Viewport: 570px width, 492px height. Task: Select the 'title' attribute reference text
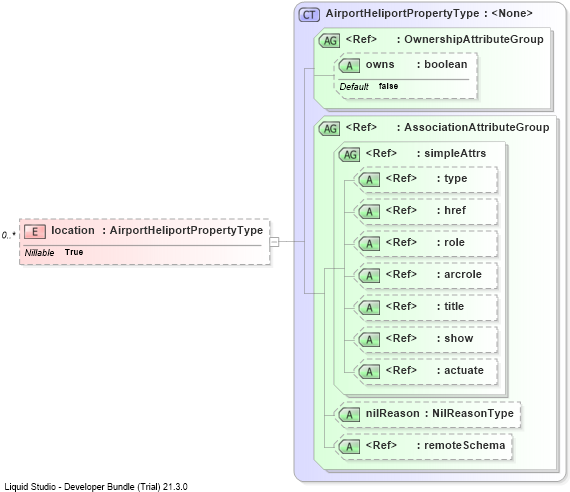(454, 306)
